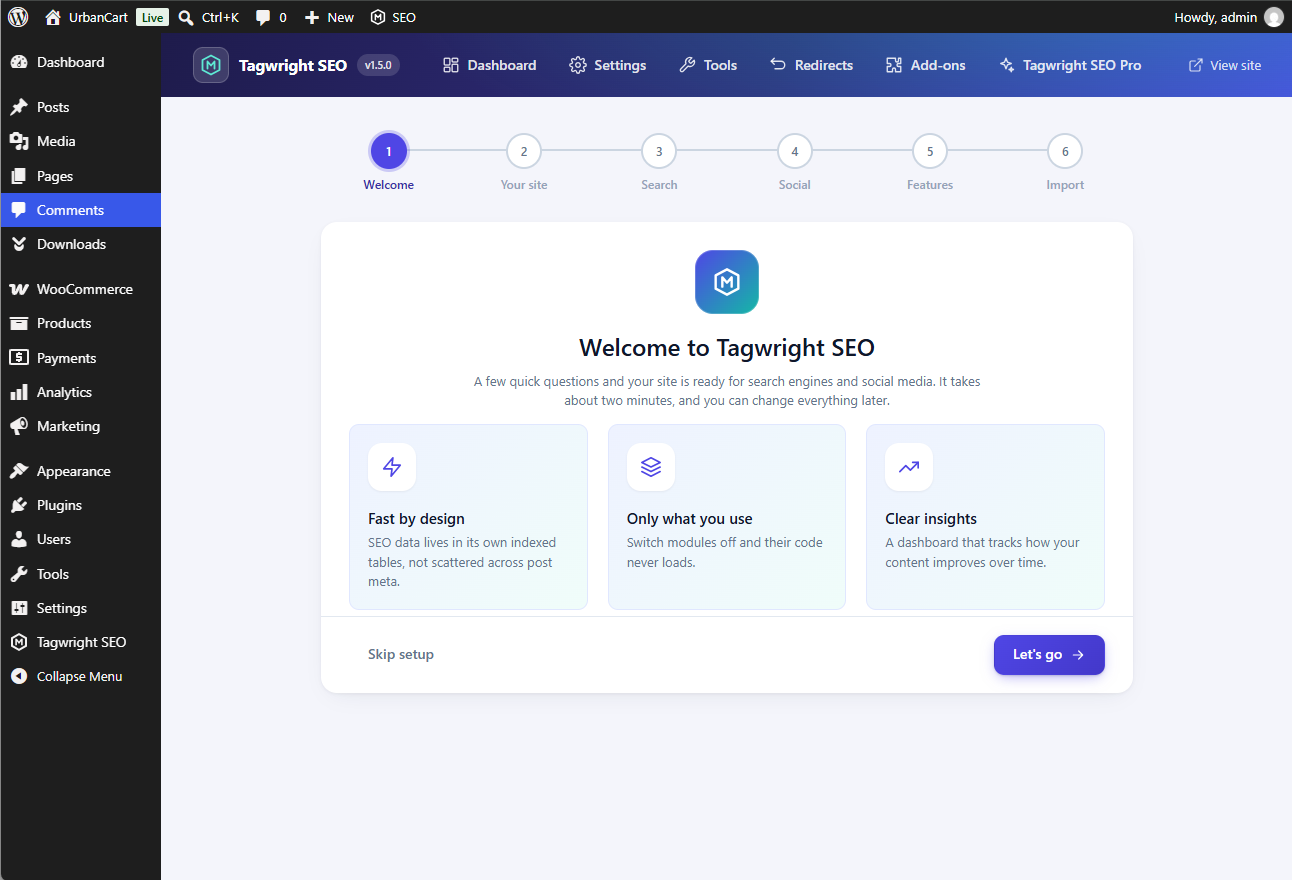Open the Comments sidebar item
The width and height of the screenshot is (1292, 880).
tap(80, 210)
